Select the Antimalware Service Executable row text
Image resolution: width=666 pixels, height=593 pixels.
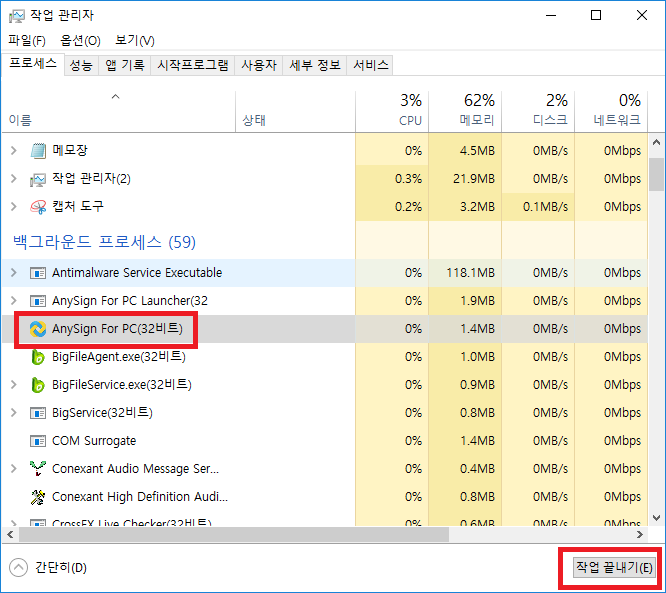(x=137, y=273)
